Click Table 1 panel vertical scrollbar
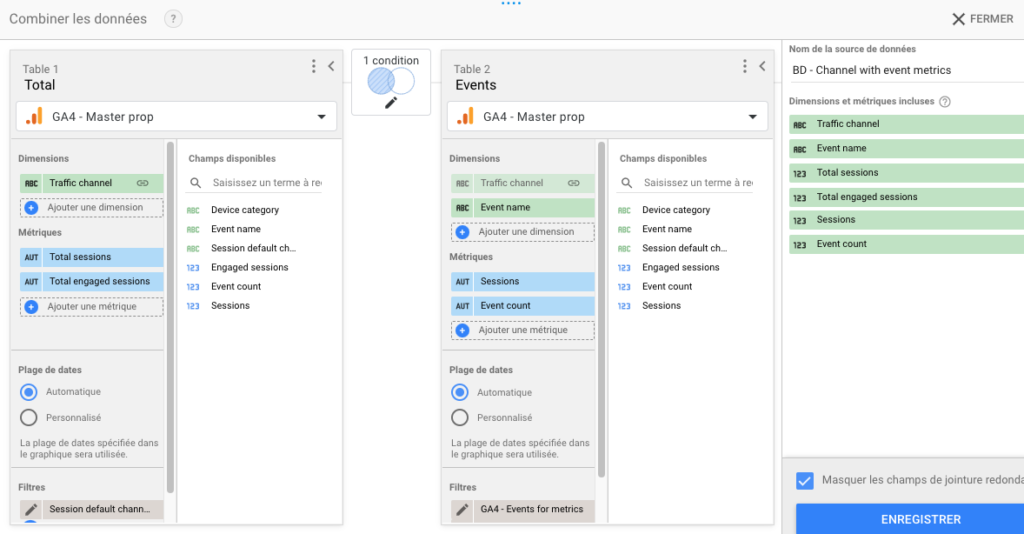This screenshot has height=534, width=1024. [x=170, y=317]
